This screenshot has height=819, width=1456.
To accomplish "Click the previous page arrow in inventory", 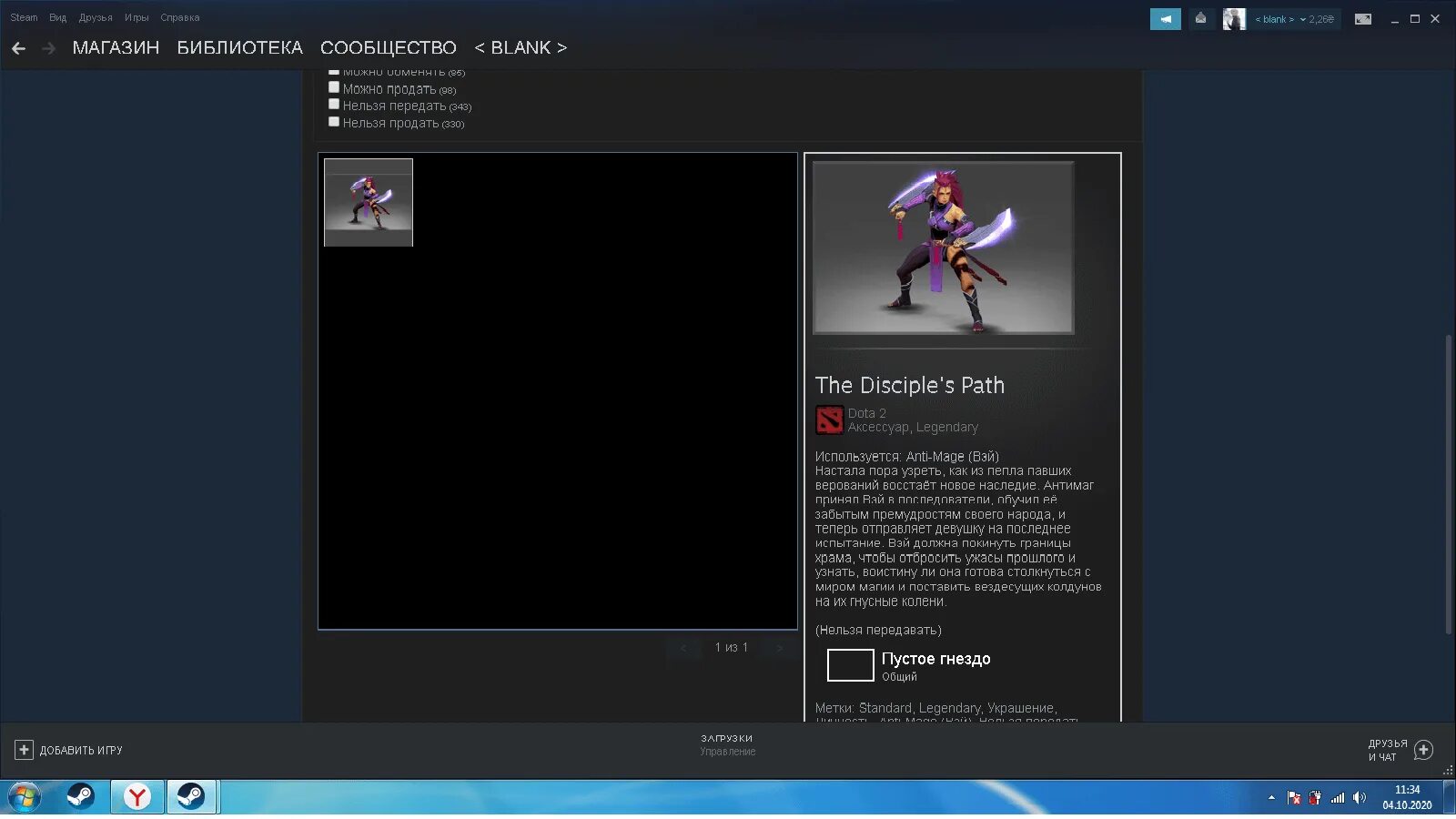I will 683,648.
